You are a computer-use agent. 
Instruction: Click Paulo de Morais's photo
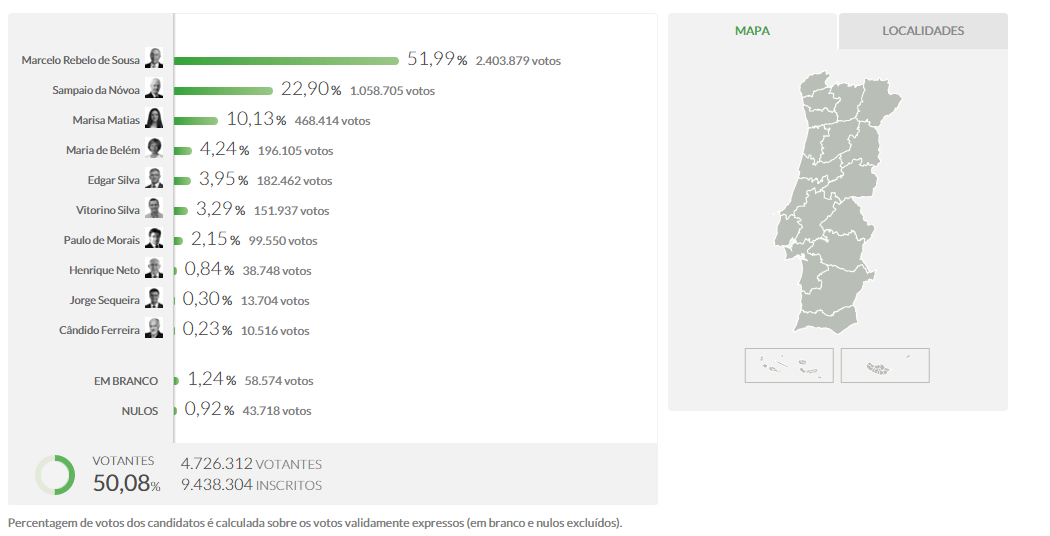(154, 239)
